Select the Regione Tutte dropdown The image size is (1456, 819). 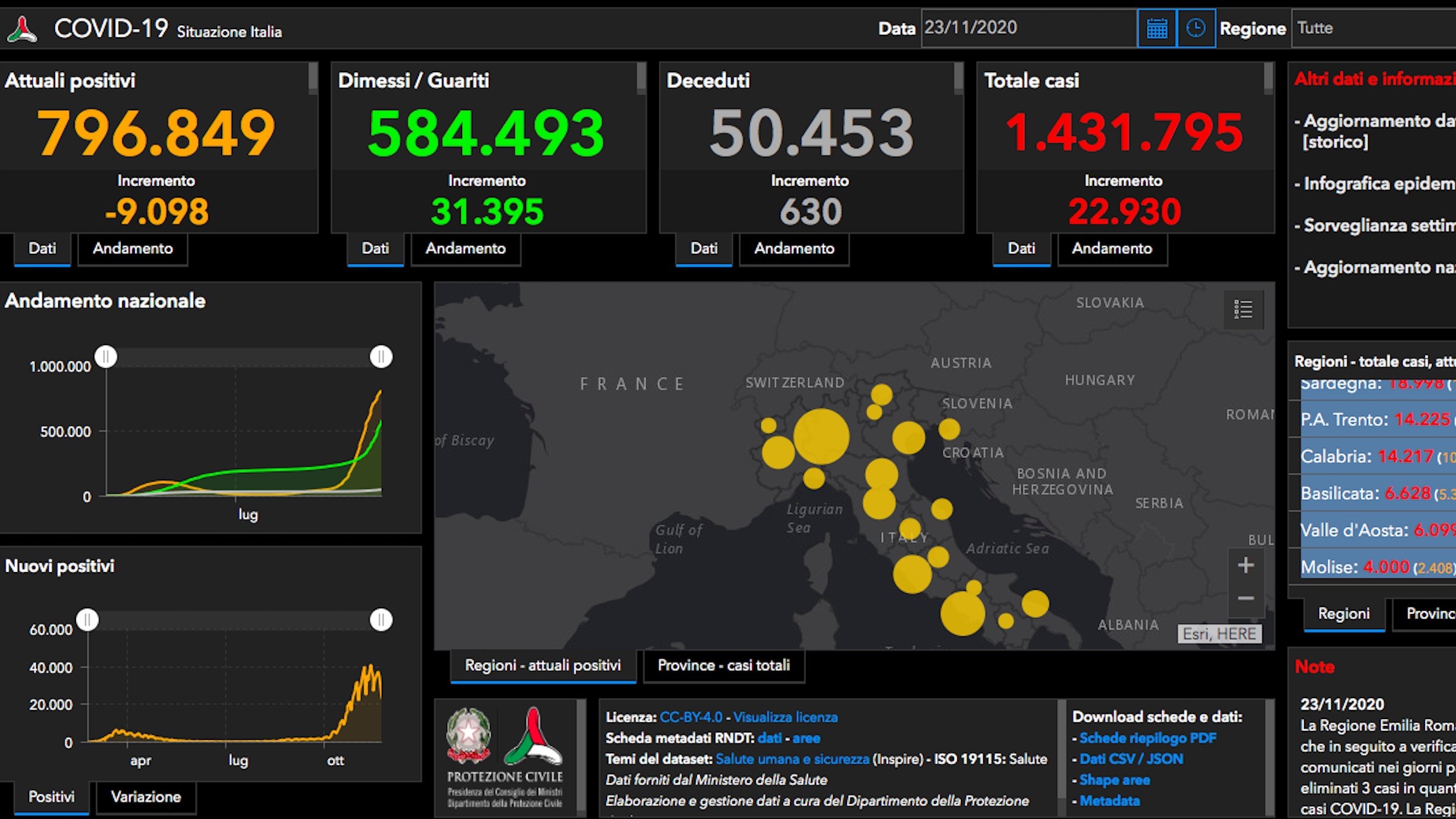pyautogui.click(x=1374, y=28)
